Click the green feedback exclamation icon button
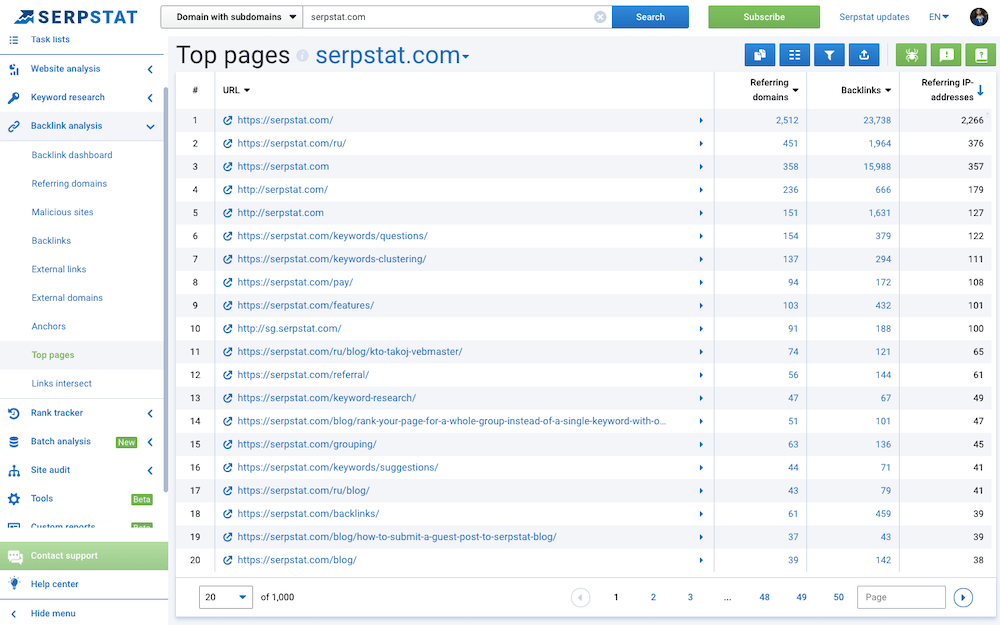This screenshot has width=1000, height=625. pos(946,55)
